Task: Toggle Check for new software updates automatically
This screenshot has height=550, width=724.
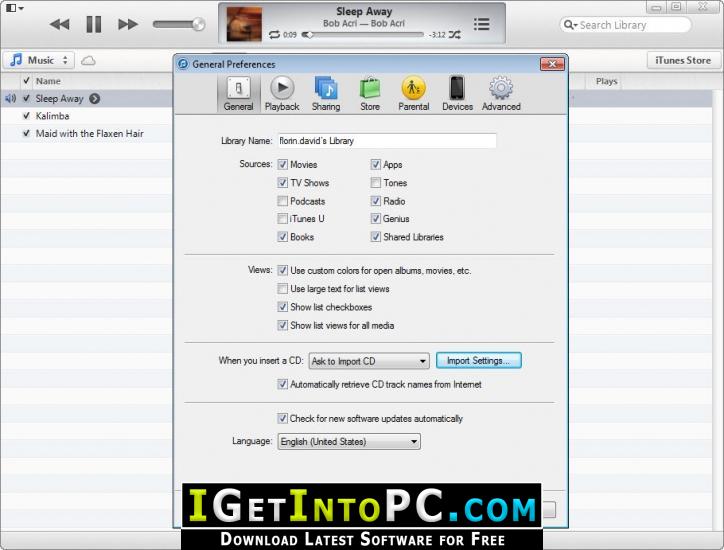Action: [x=283, y=418]
